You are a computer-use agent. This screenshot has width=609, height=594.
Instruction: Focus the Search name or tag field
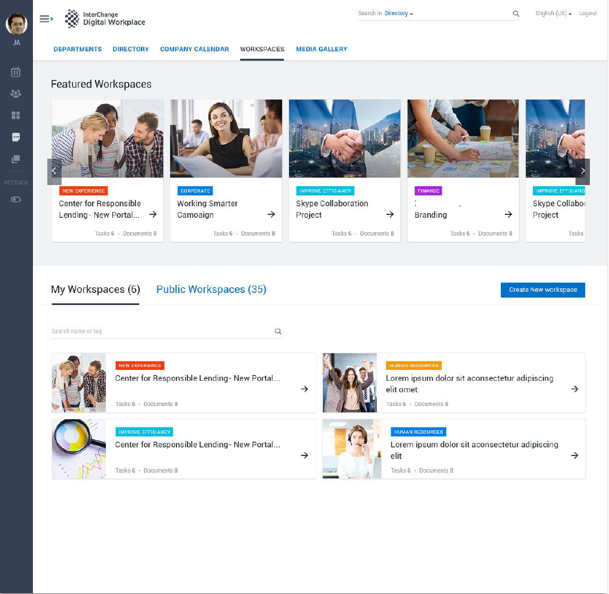click(167, 331)
